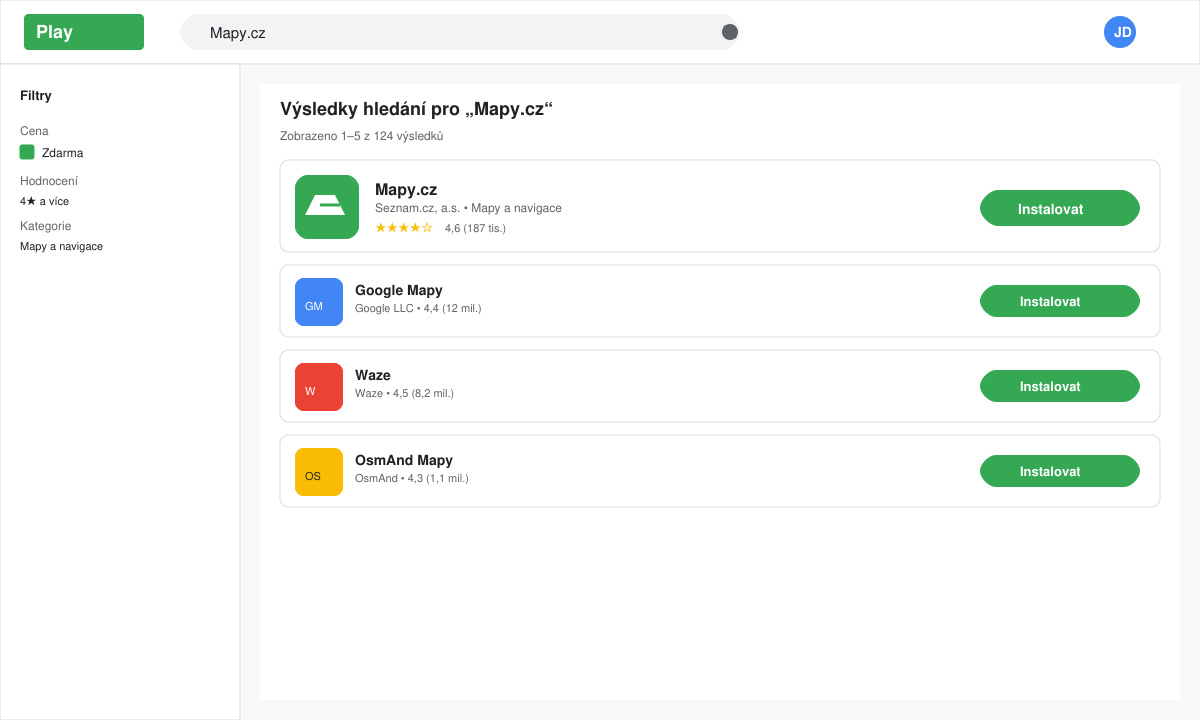Click the 4,6 (187 tis.) rating text

pyautogui.click(x=475, y=228)
